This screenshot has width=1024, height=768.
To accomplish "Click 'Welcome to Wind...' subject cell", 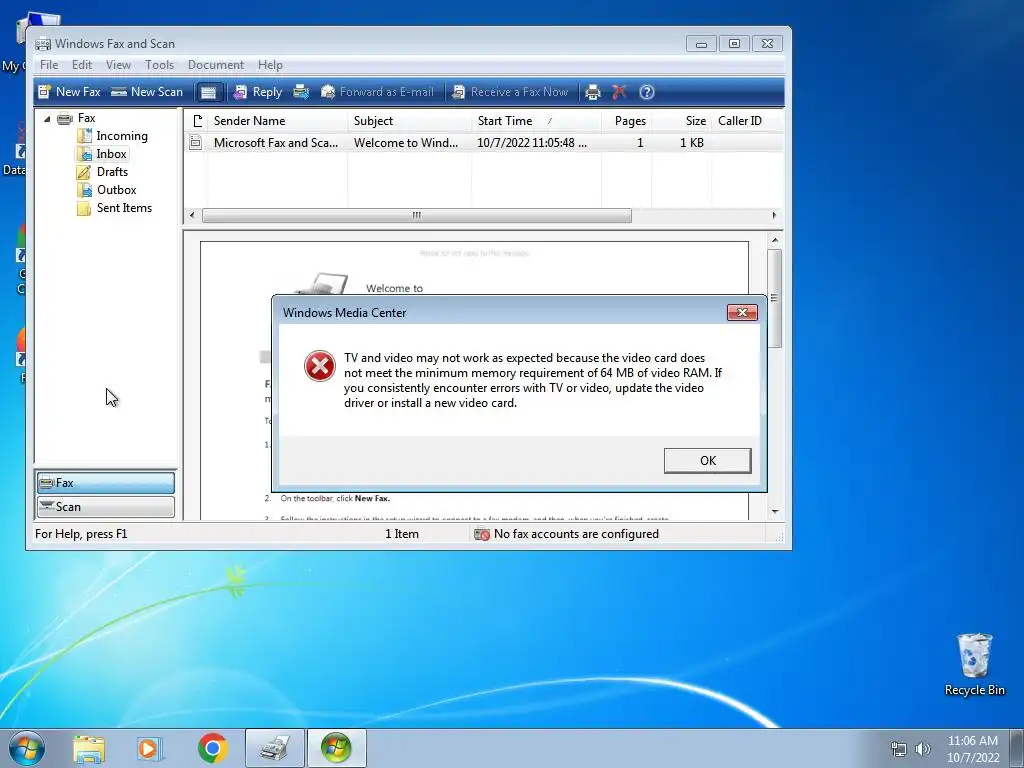I will point(406,142).
